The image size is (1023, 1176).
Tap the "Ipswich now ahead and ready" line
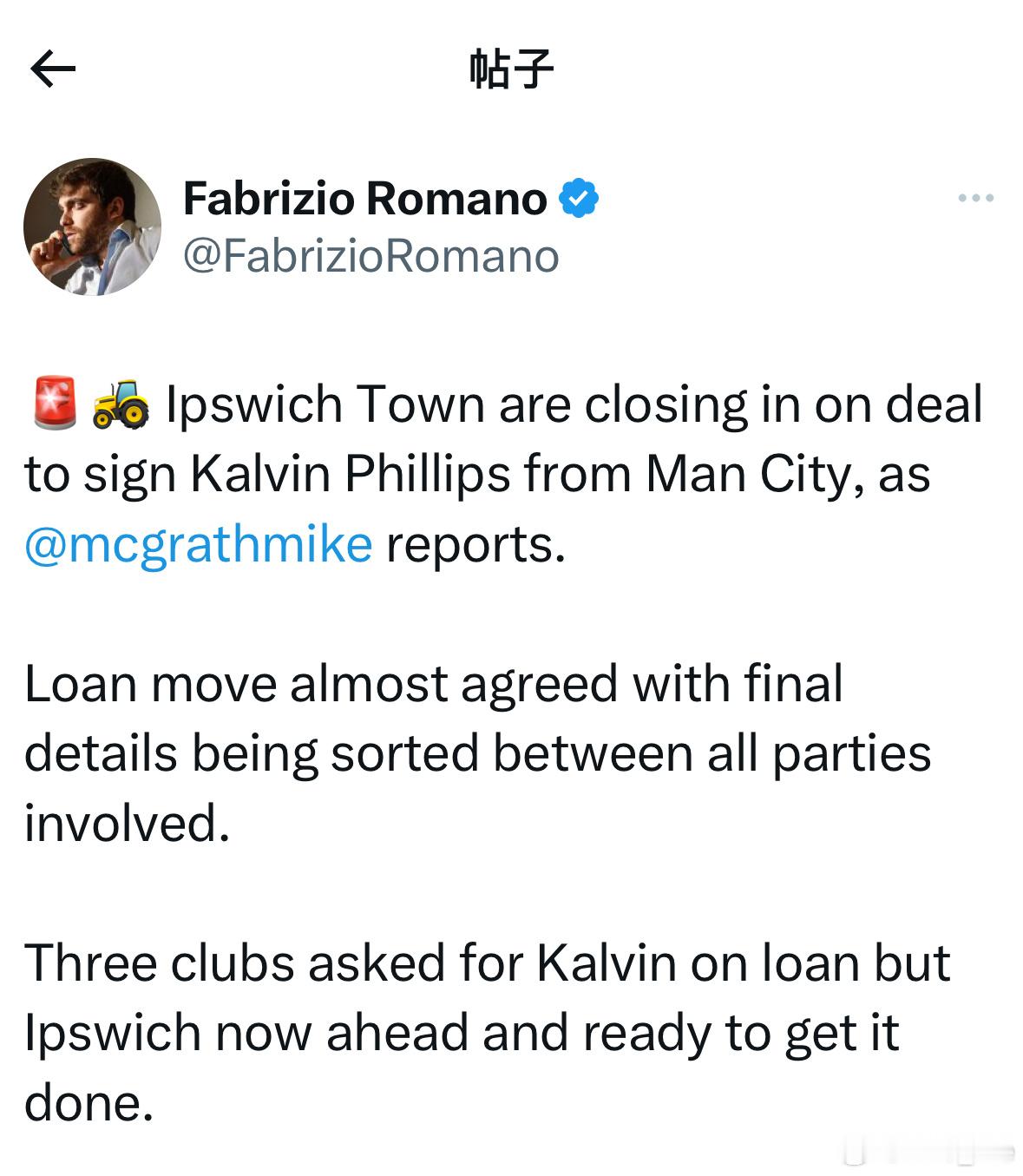click(x=462, y=1033)
